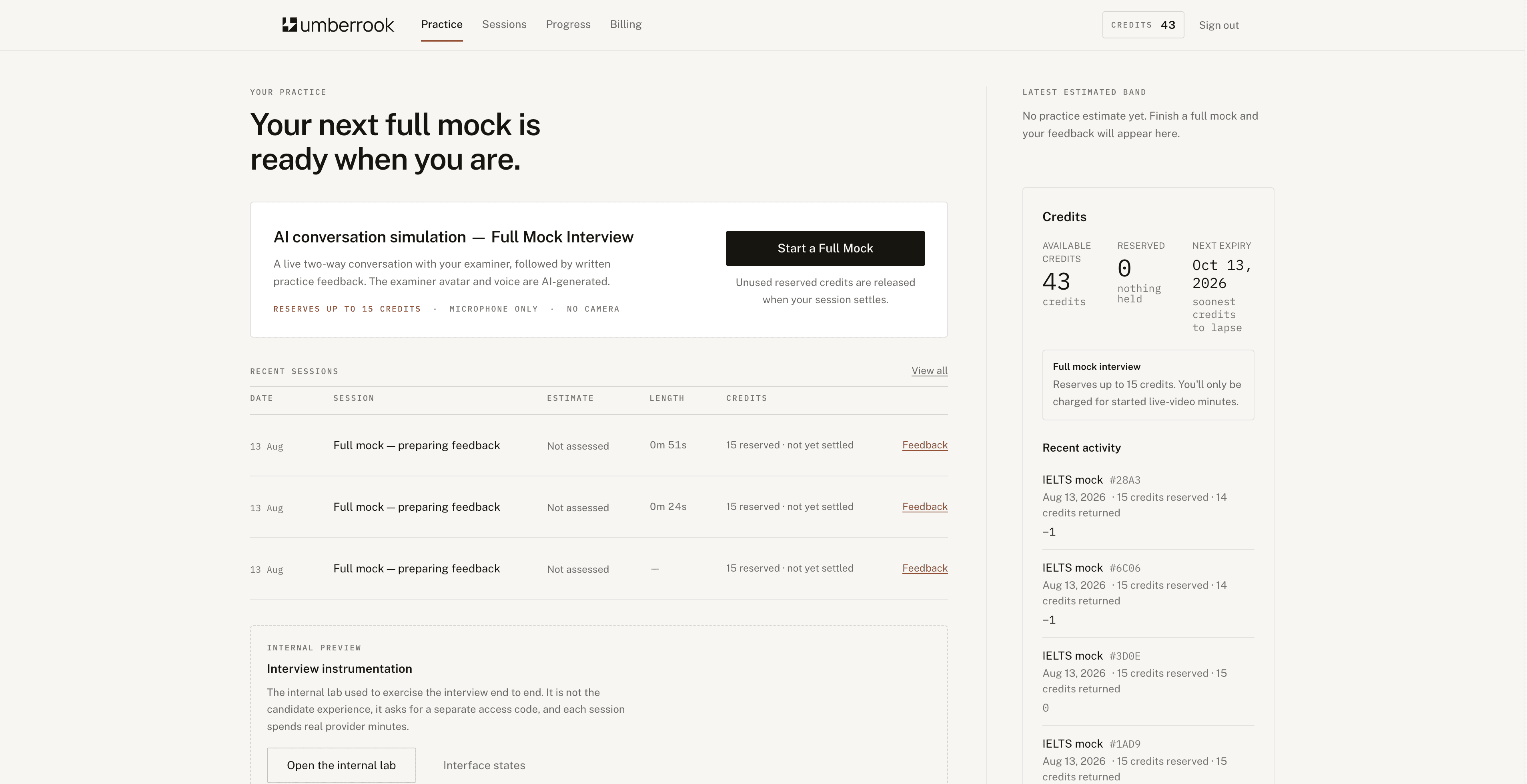Click the CREDITS column header

[746, 398]
